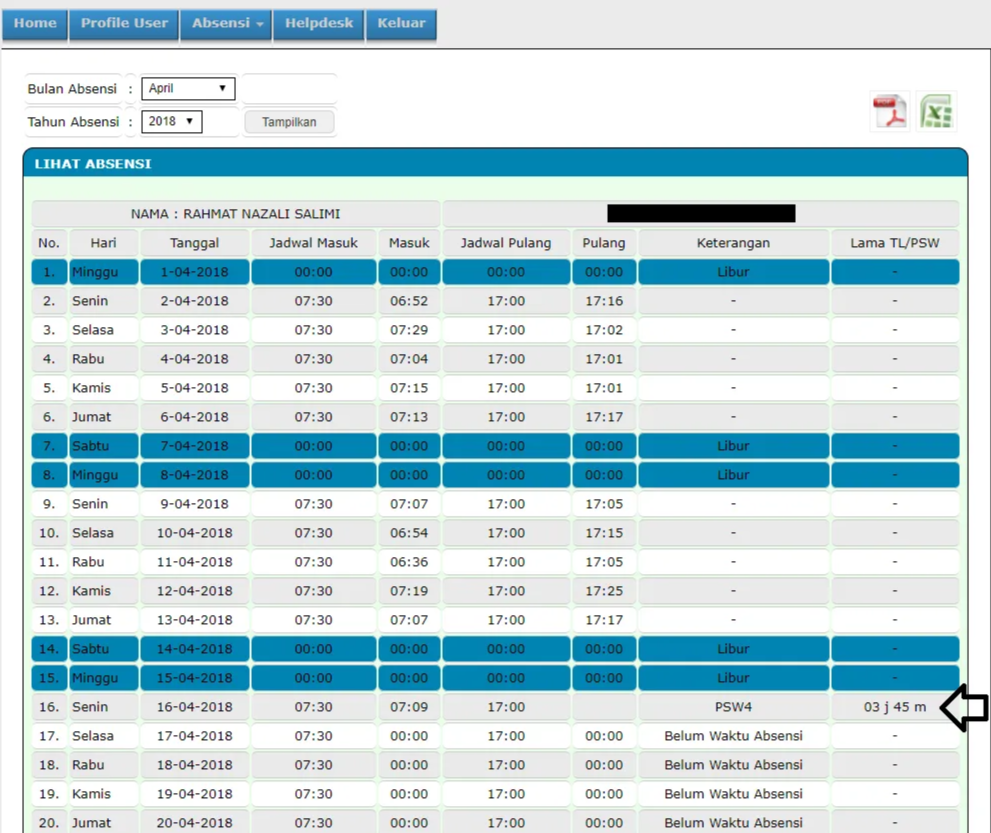991x833 pixels.
Task: Select the NAMA : RAHMAT NAZALI SALIMI cell
Action: [x=236, y=214]
